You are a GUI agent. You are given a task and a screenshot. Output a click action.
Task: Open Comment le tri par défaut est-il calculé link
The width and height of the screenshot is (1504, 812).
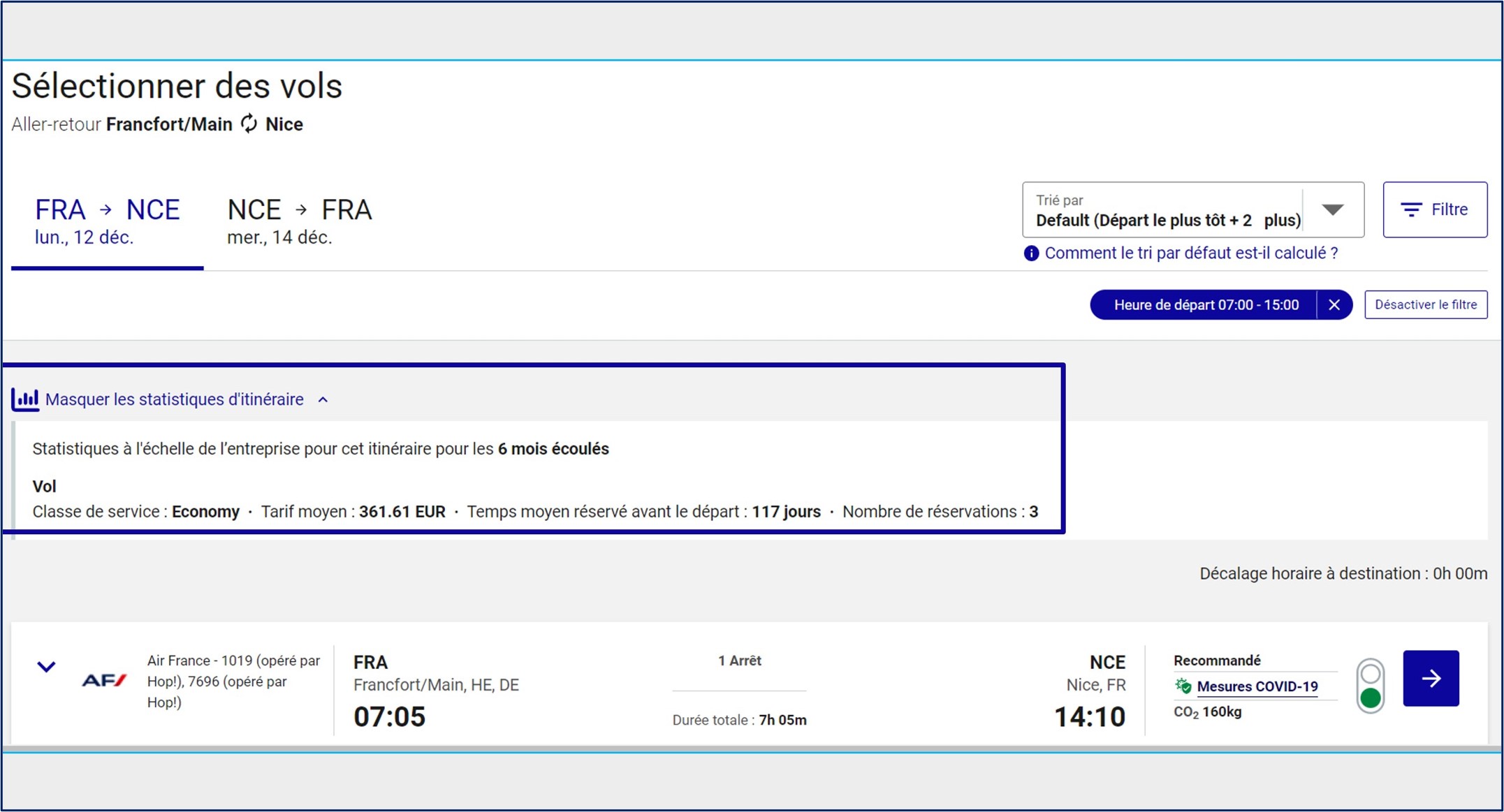pos(1191,253)
